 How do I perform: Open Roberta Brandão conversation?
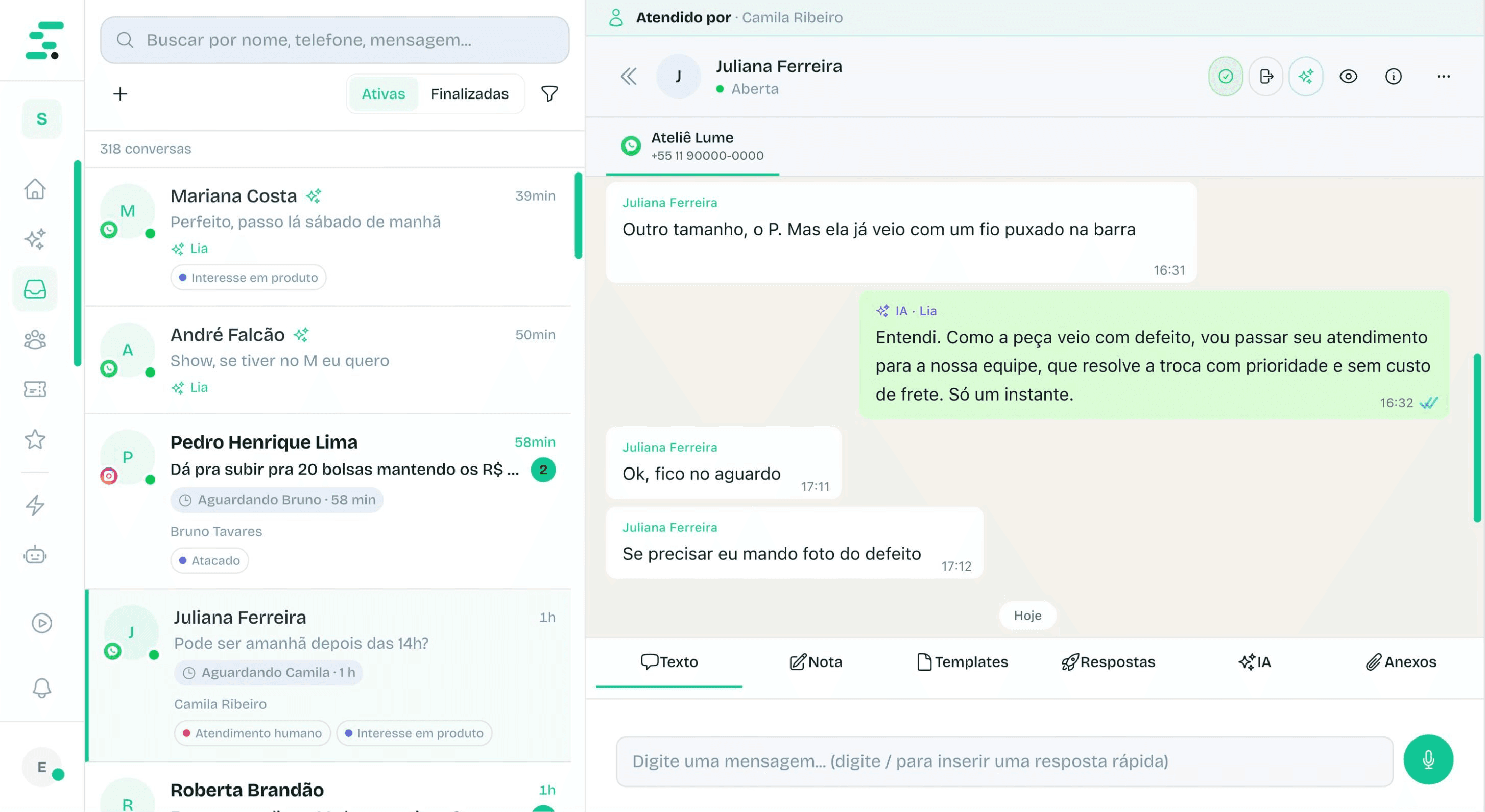point(328,788)
